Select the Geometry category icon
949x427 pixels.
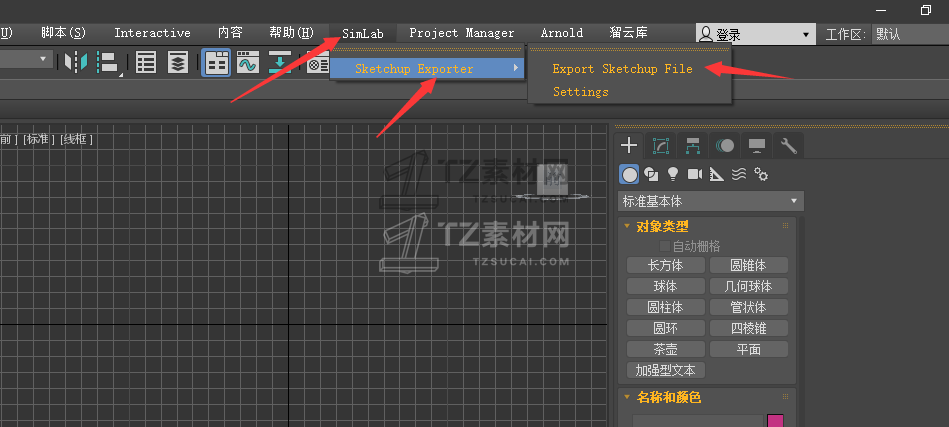point(629,175)
